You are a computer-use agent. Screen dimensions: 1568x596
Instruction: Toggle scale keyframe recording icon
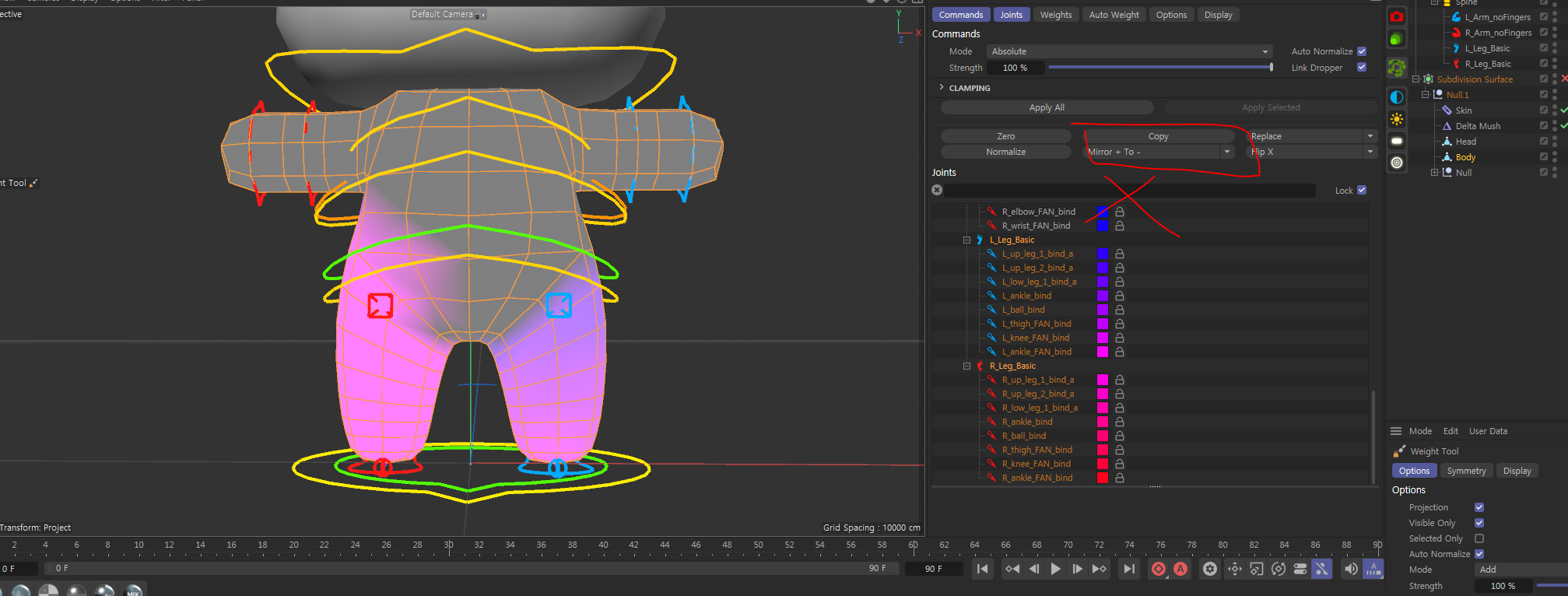pos(1257,569)
